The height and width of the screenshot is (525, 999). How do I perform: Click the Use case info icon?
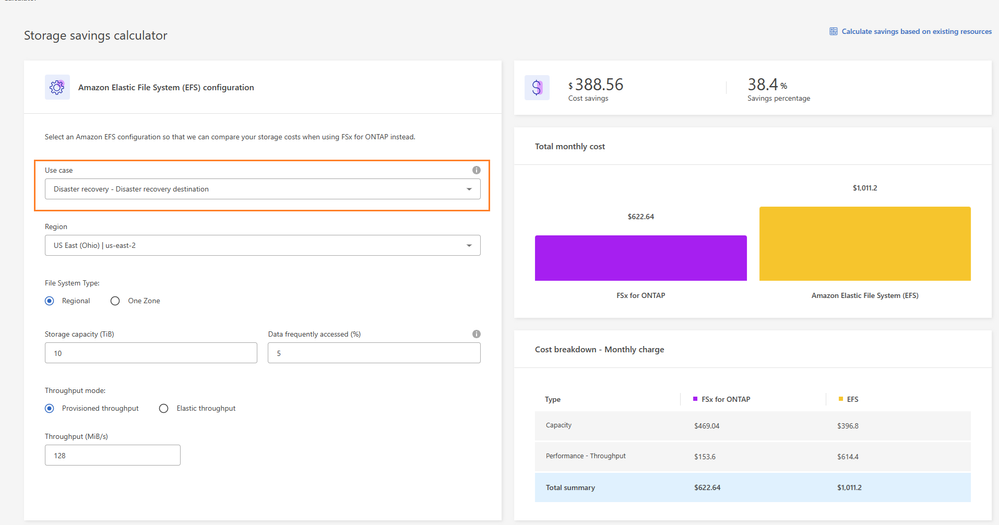coord(476,170)
